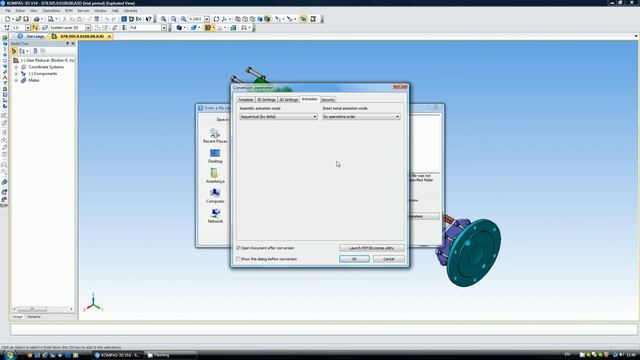The height and width of the screenshot is (360, 640).
Task: Click the KOMPAS-3D V14 taskbar button
Action: 118,355
